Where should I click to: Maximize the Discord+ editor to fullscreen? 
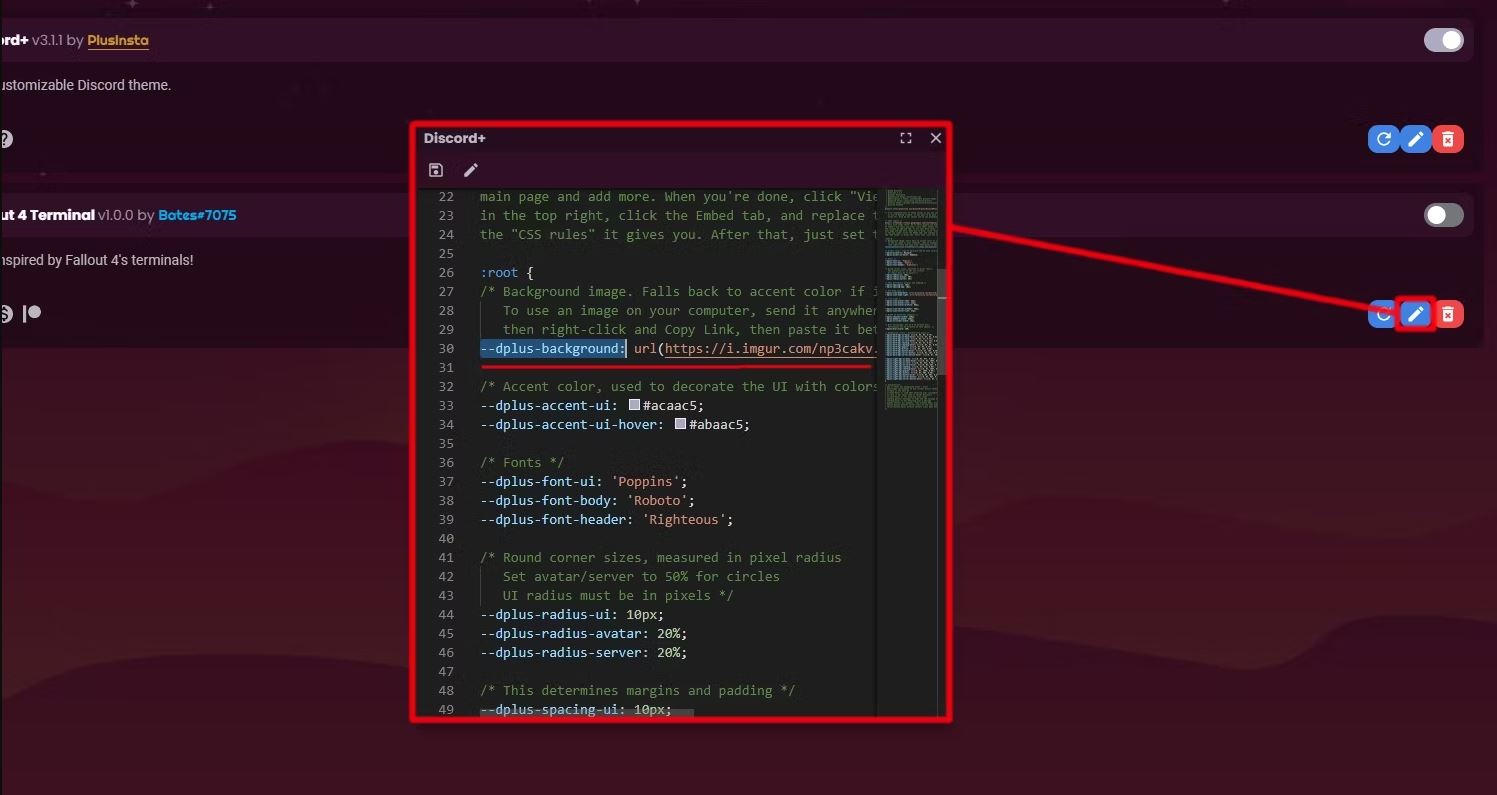[906, 138]
